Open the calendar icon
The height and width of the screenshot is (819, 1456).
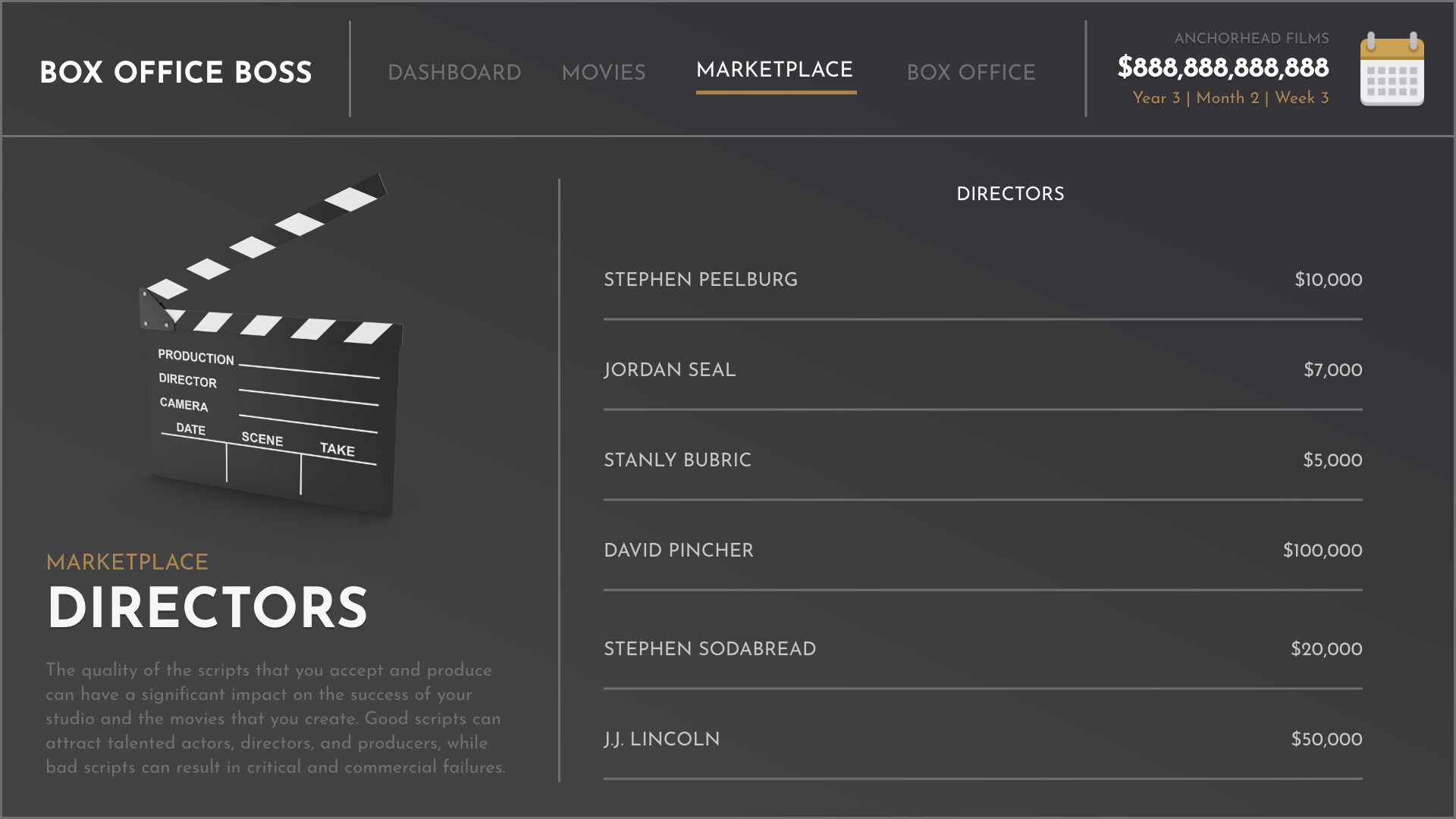click(1392, 70)
